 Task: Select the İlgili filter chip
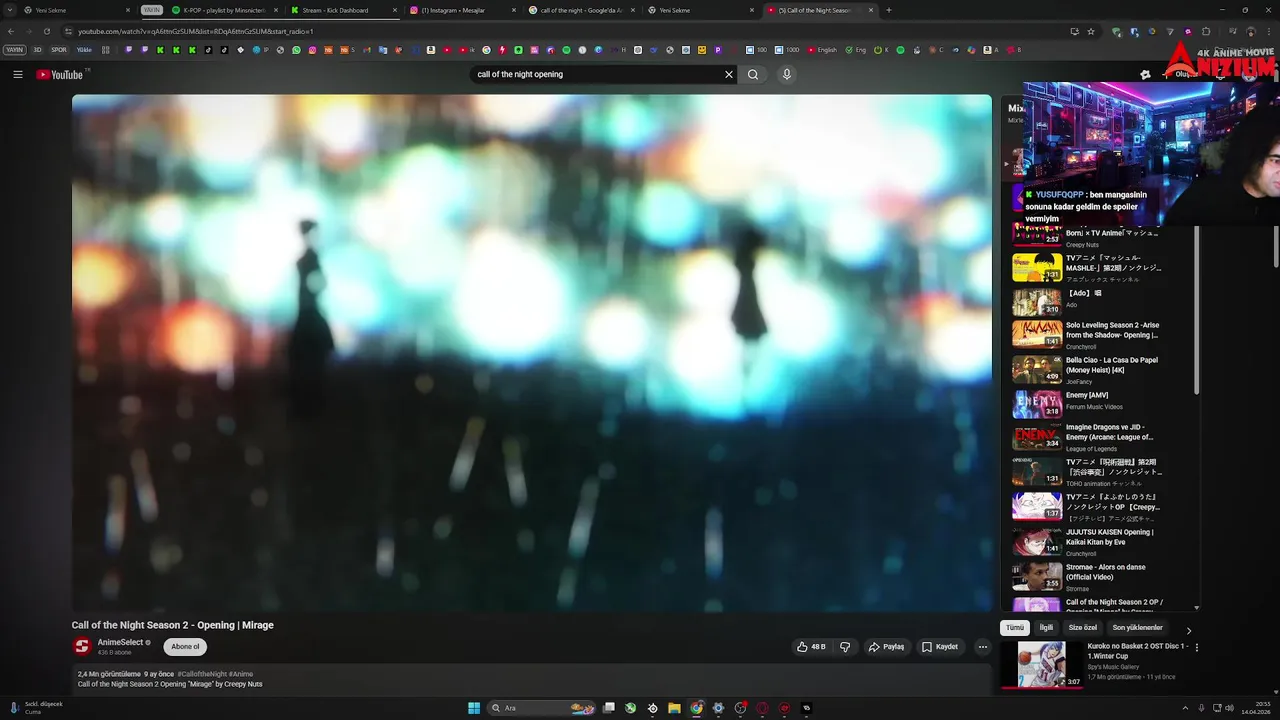coord(1046,628)
